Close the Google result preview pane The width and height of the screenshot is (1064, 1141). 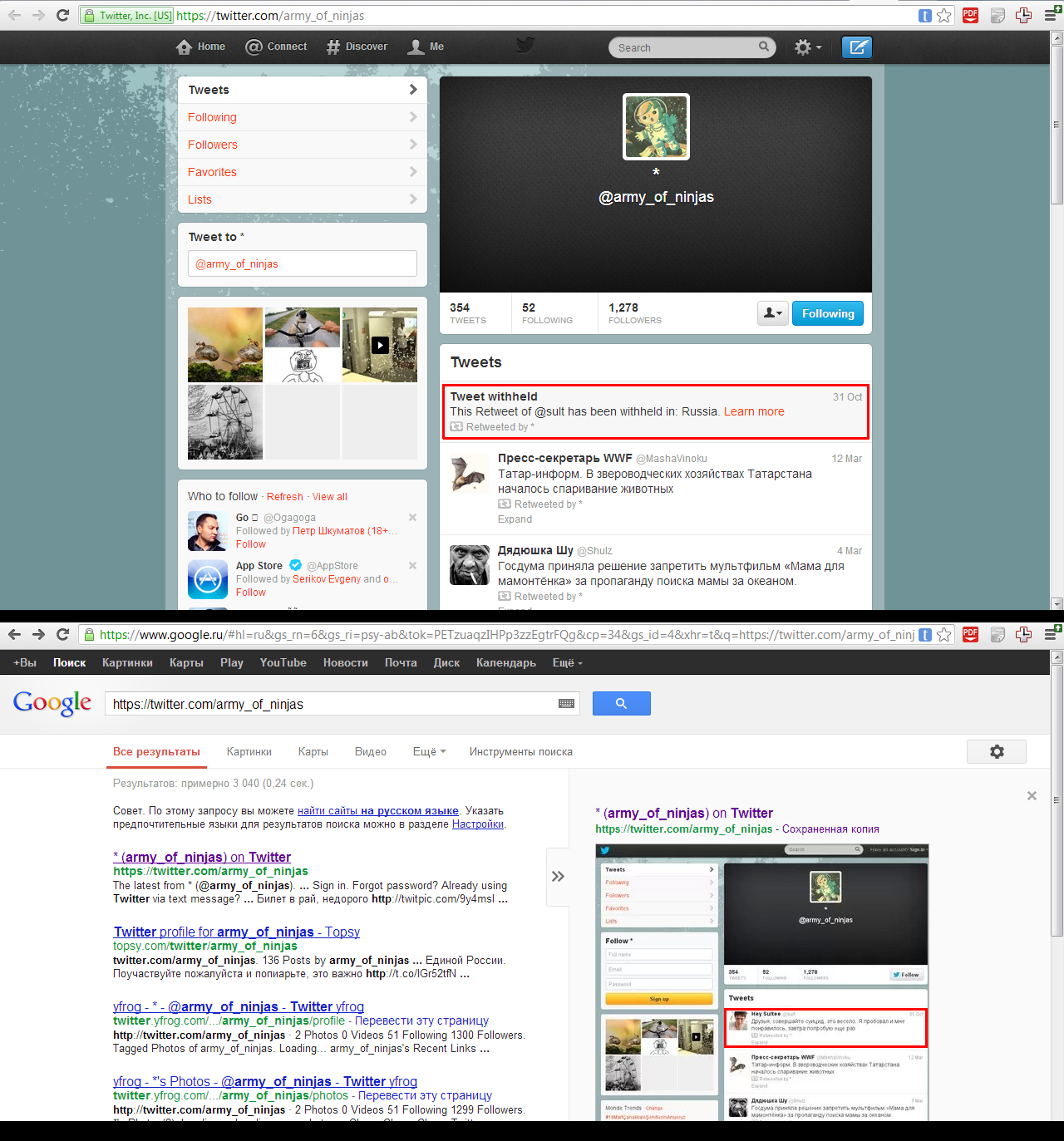coord(1032,795)
